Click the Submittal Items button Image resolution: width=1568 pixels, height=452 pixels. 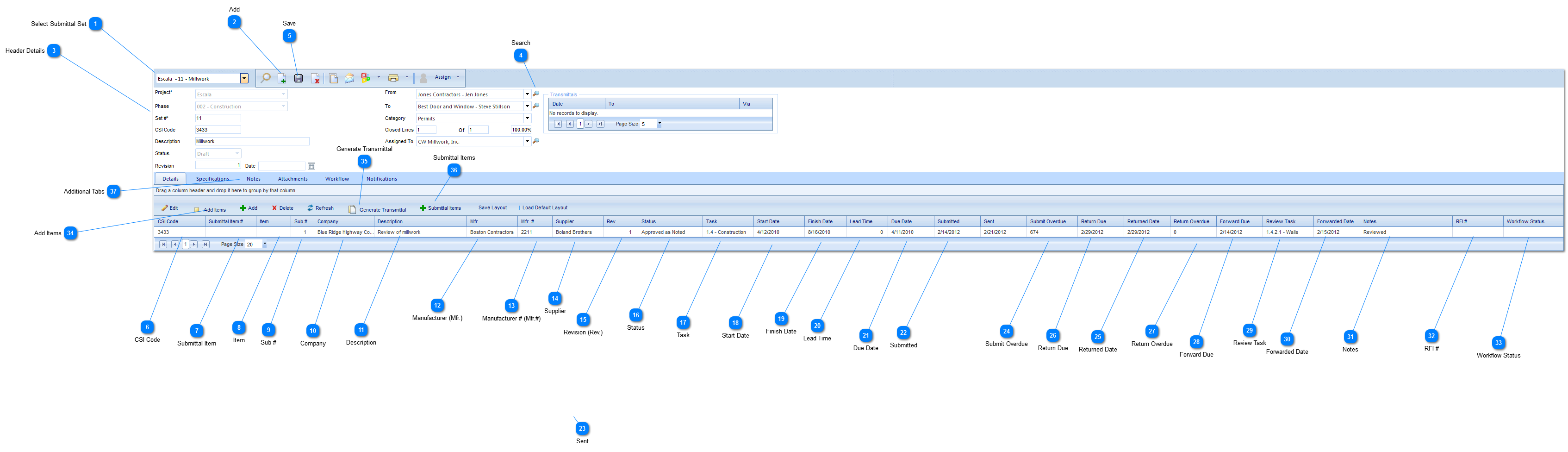[x=440, y=208]
